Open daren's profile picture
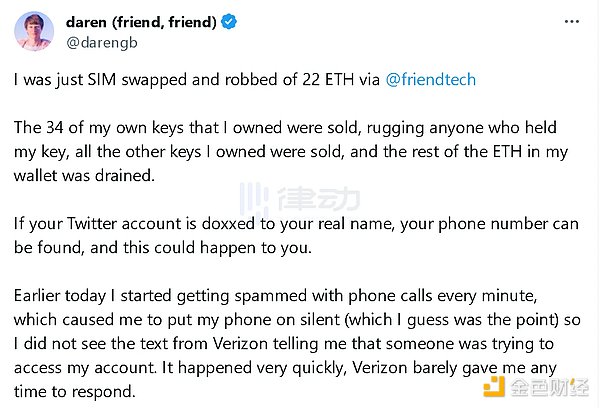The height and width of the screenshot is (408, 600). click(34, 31)
